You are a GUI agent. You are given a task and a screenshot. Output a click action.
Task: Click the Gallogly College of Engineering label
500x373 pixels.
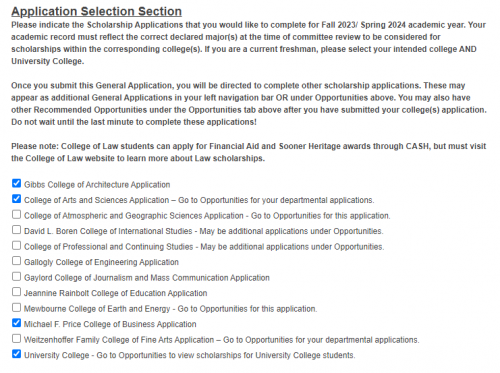101,262
